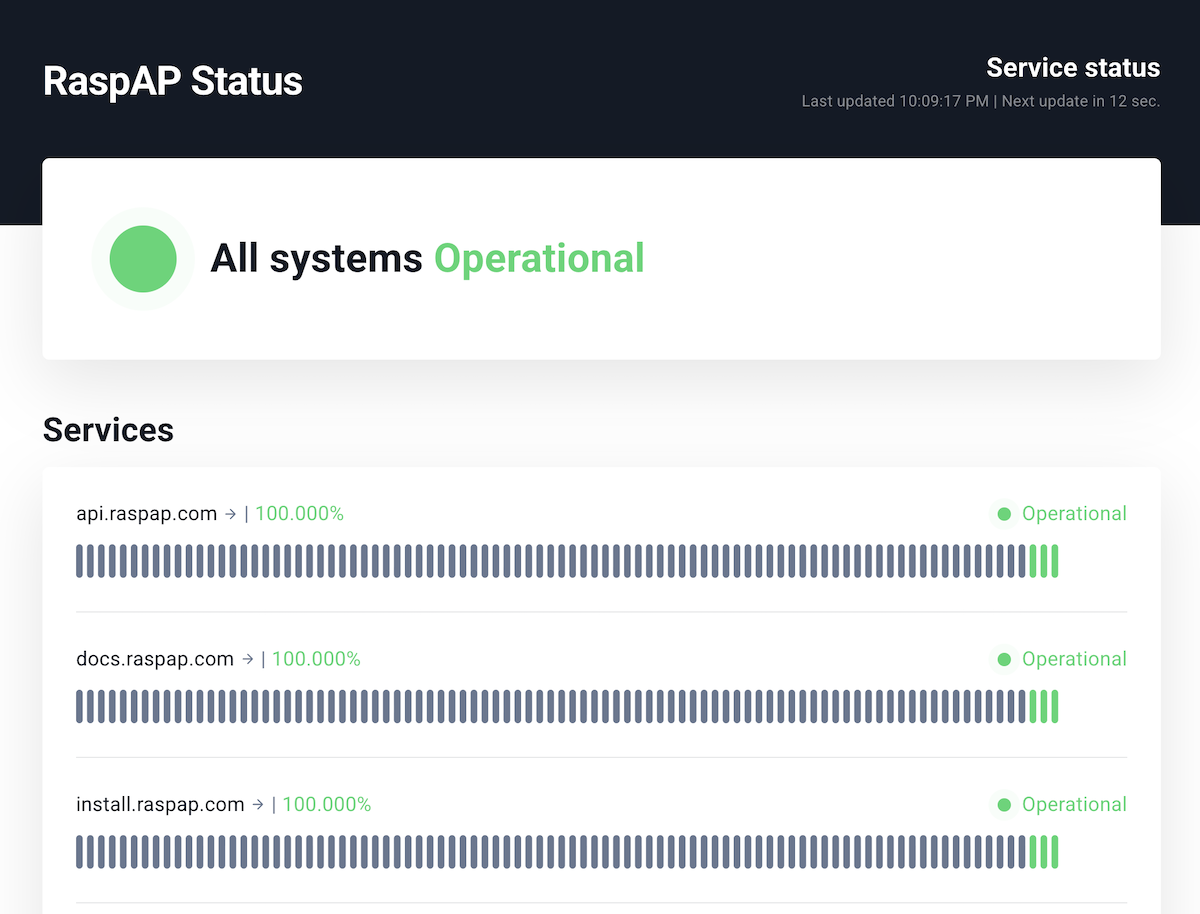Click the RaspAP Status page title
This screenshot has height=914, width=1200.
coord(173,81)
